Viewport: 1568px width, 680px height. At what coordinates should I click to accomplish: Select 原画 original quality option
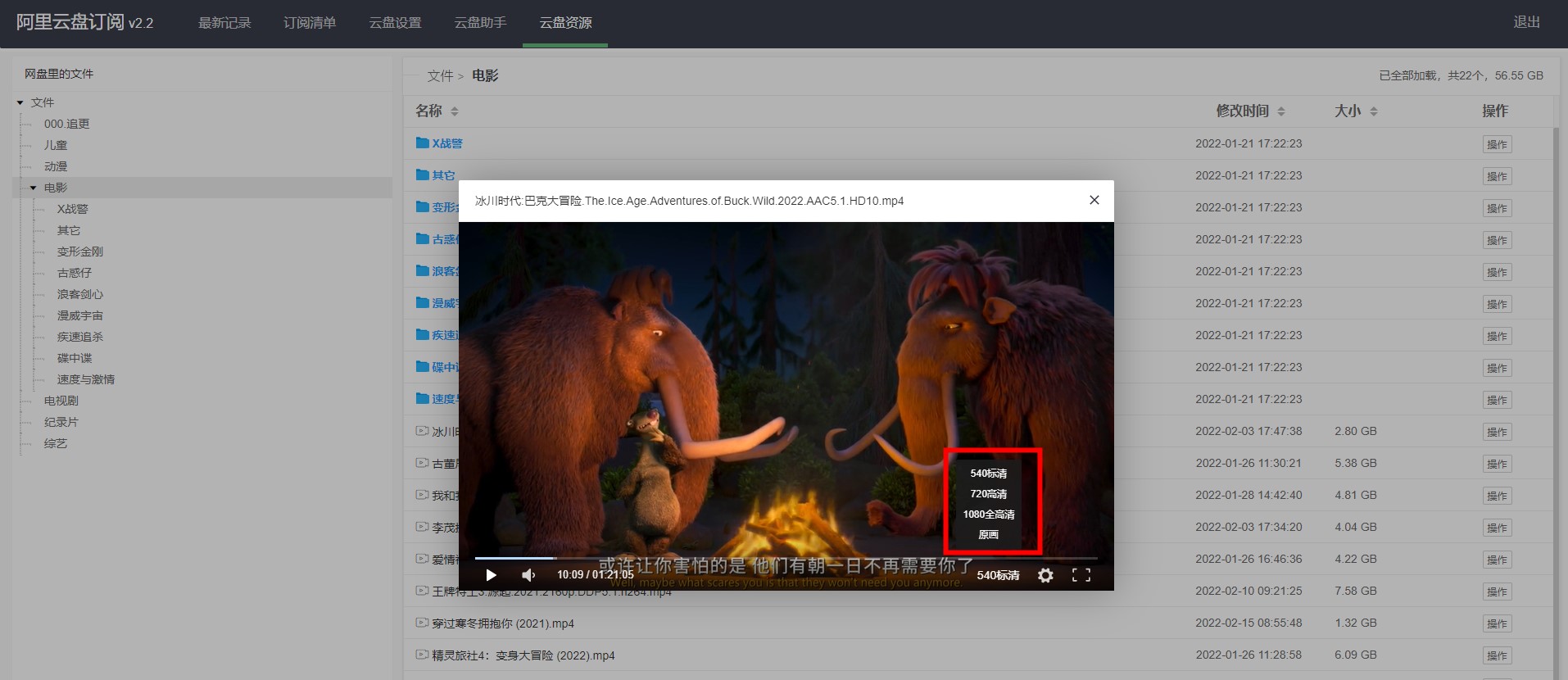pyautogui.click(x=989, y=535)
